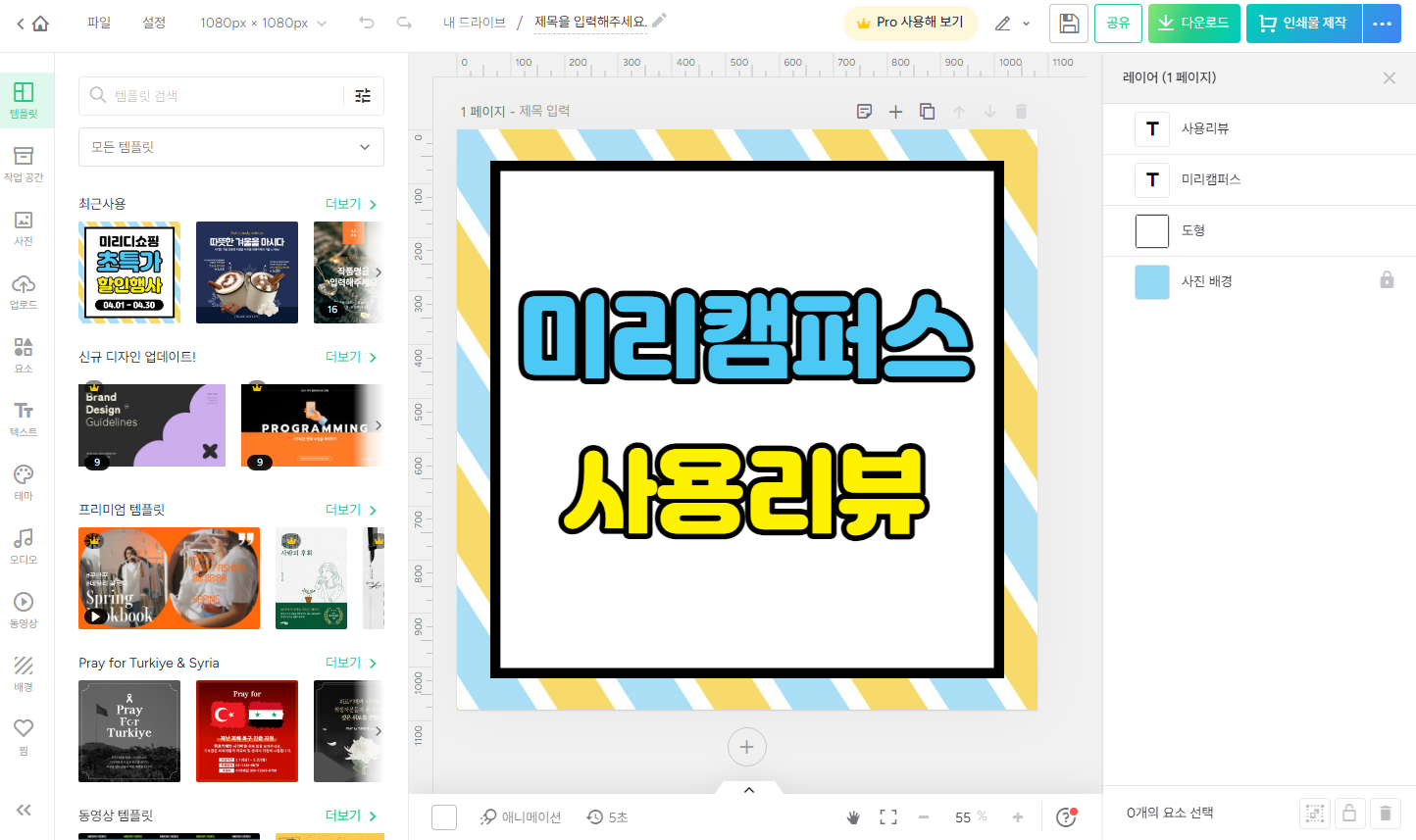Open the 테마 theme sidebar panel

tap(24, 483)
